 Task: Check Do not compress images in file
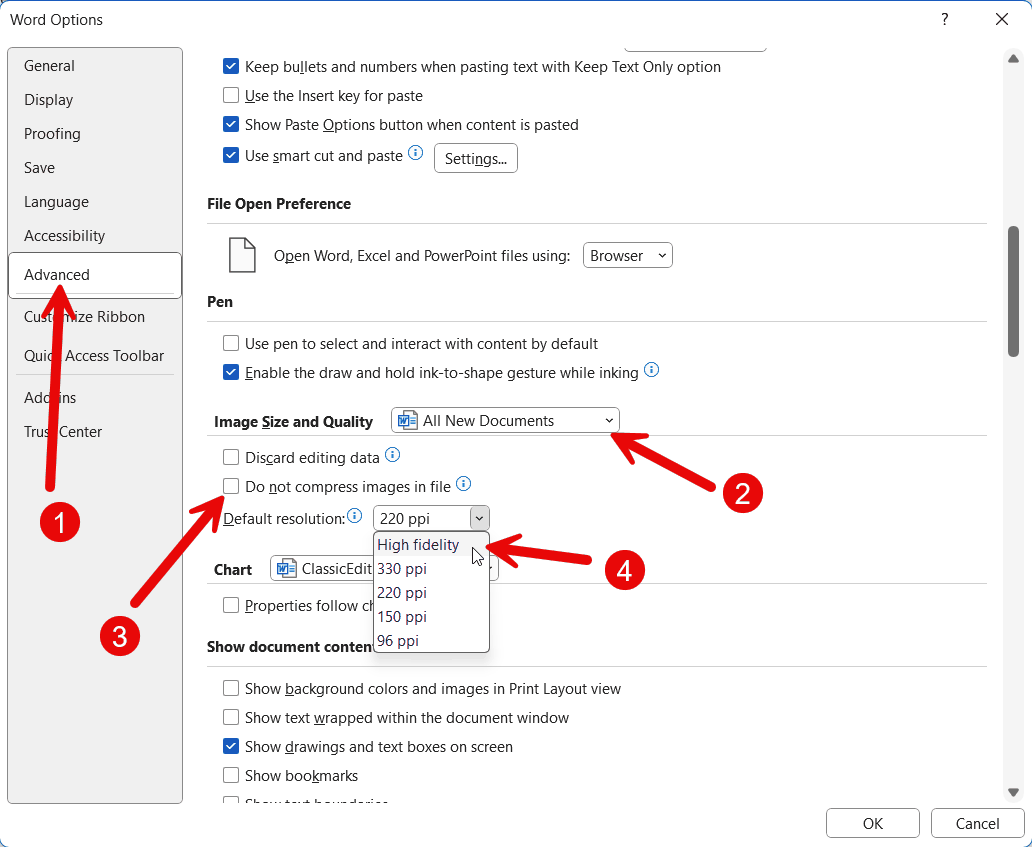(x=230, y=486)
